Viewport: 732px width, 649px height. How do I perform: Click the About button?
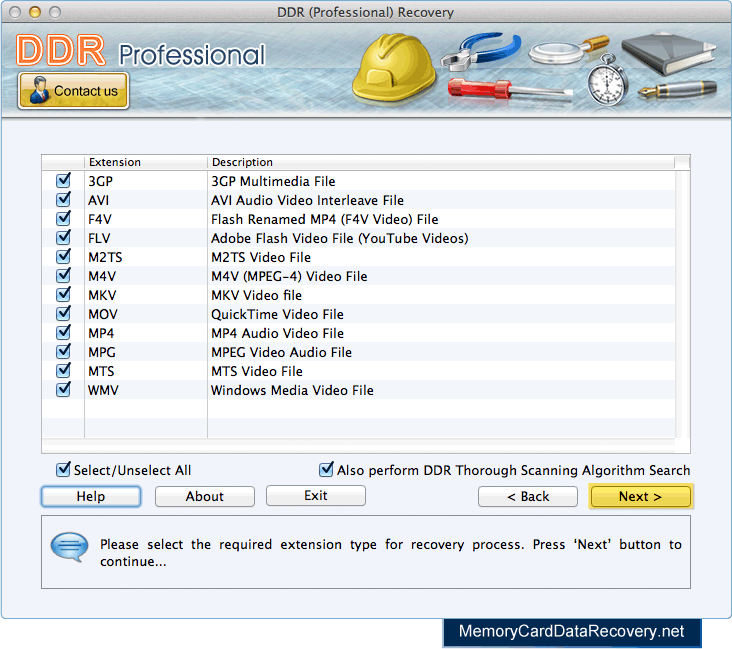point(204,496)
